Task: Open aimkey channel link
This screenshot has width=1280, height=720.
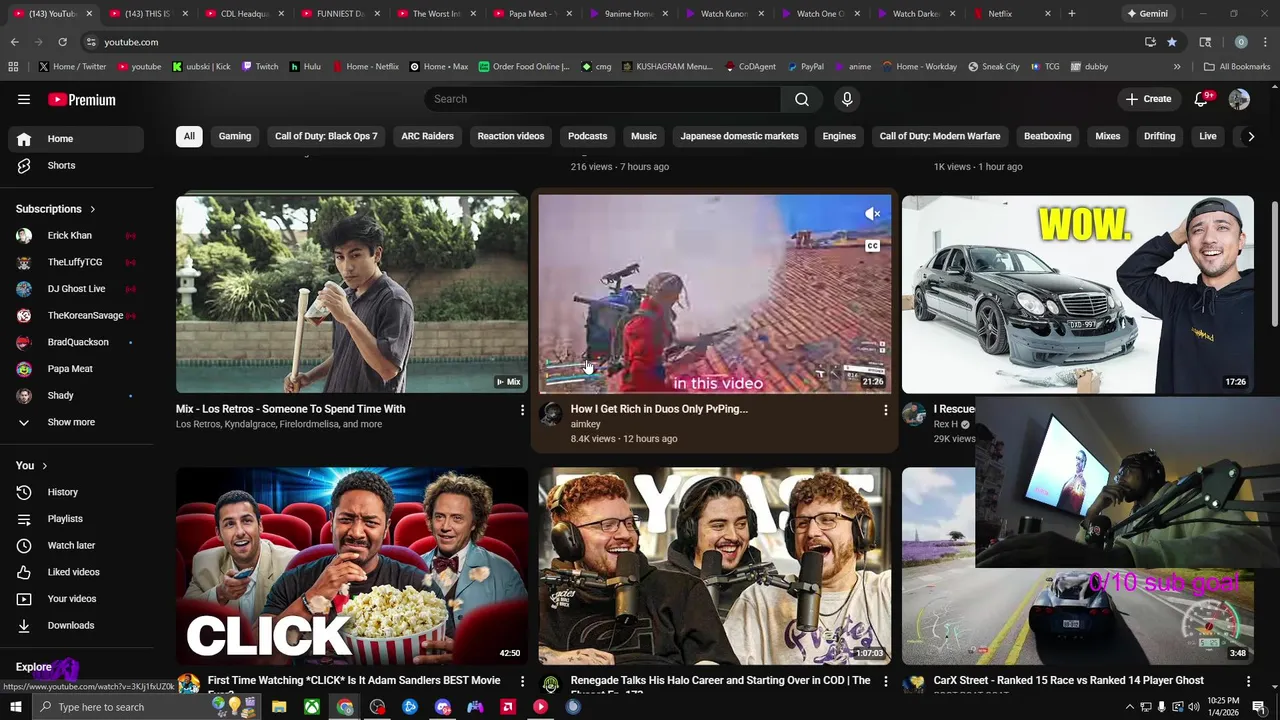Action: (x=585, y=424)
